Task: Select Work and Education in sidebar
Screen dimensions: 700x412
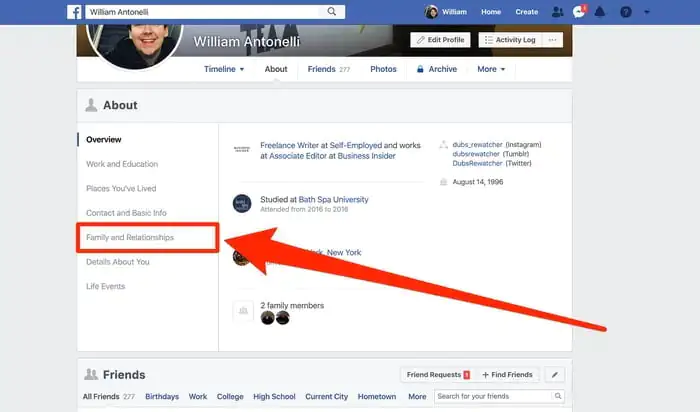Action: [x=122, y=164]
